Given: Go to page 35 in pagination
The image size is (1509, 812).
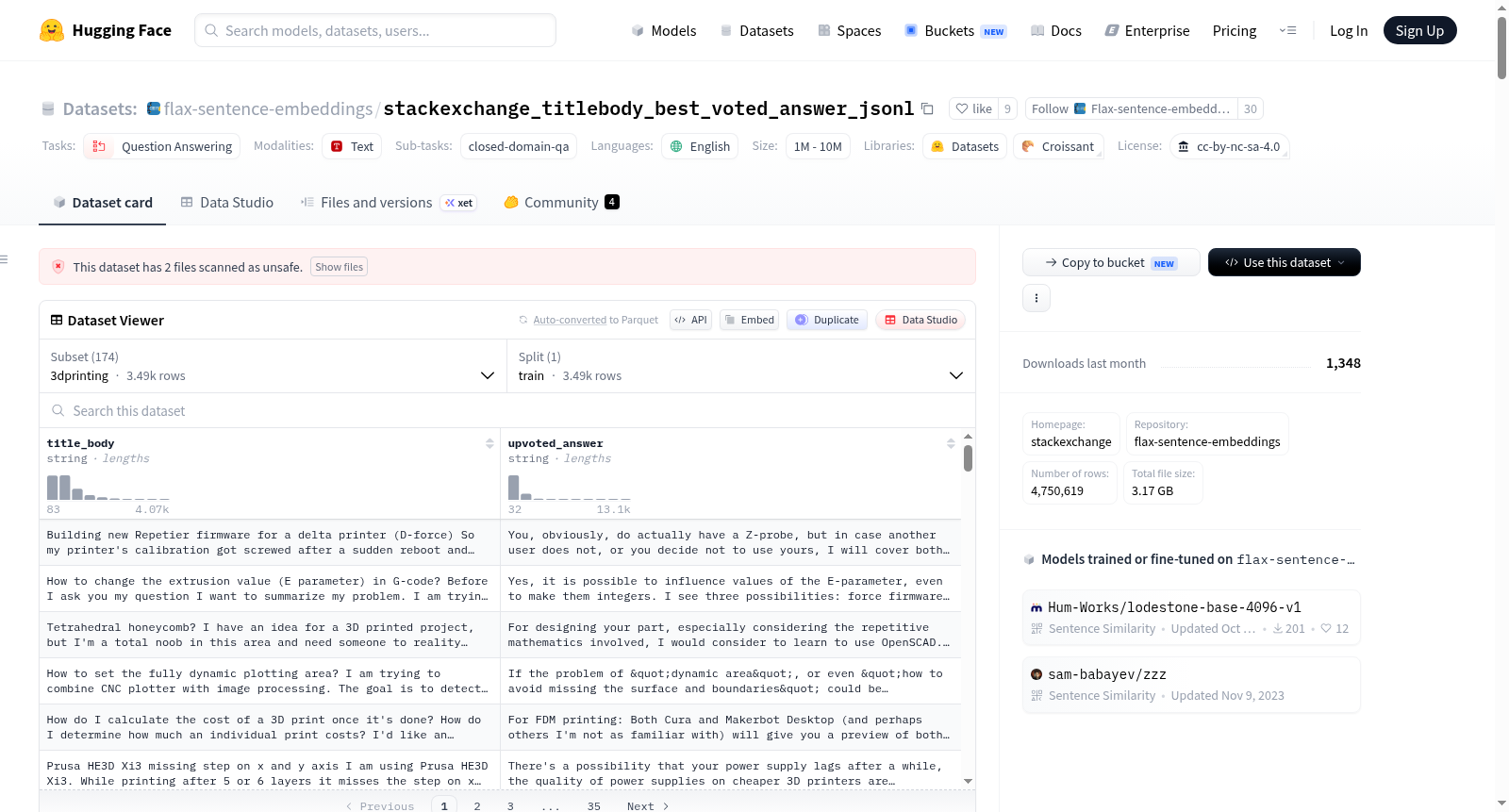Looking at the screenshot, I should click(594, 806).
